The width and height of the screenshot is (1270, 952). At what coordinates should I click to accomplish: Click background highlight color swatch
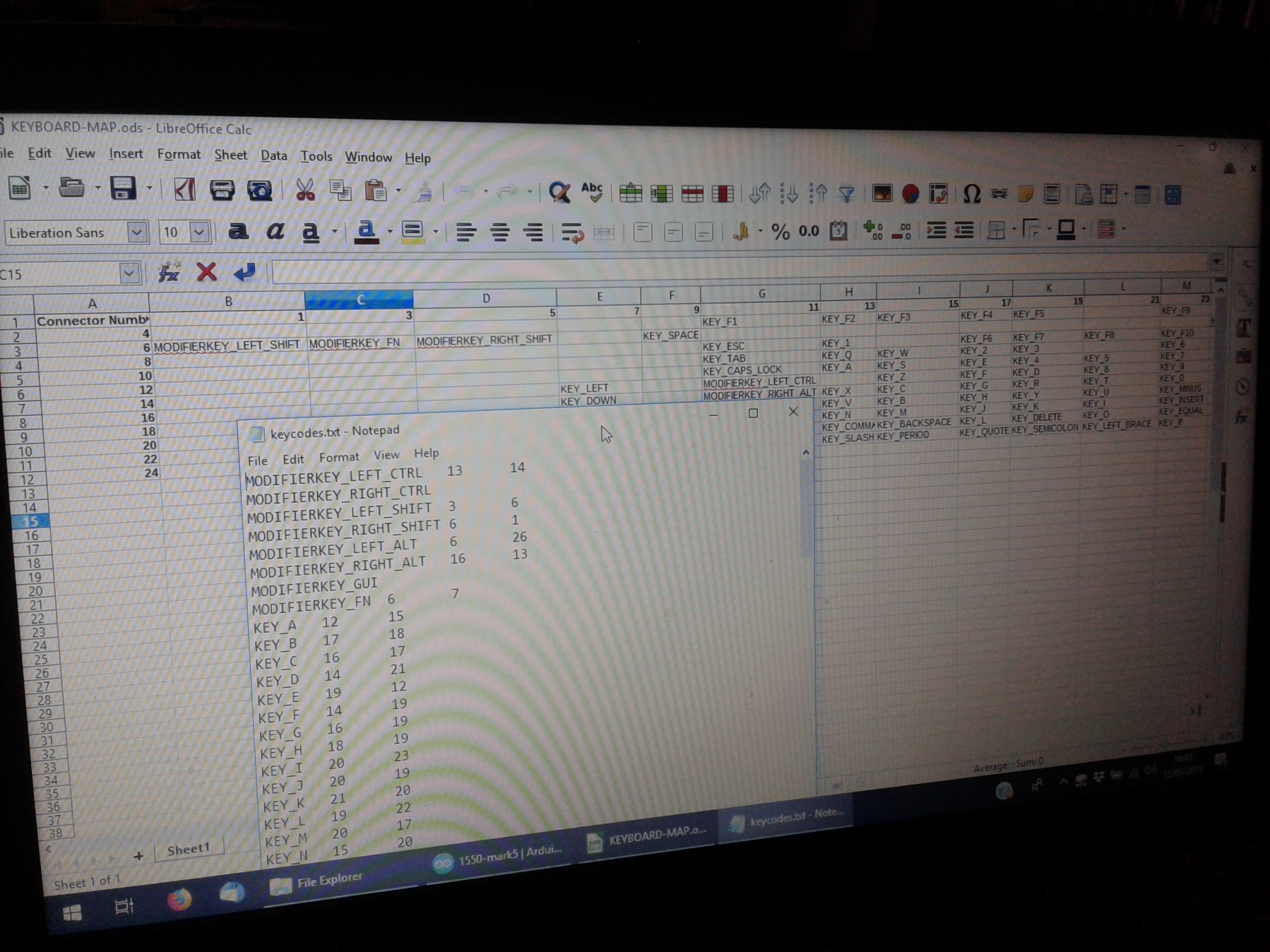(x=412, y=232)
